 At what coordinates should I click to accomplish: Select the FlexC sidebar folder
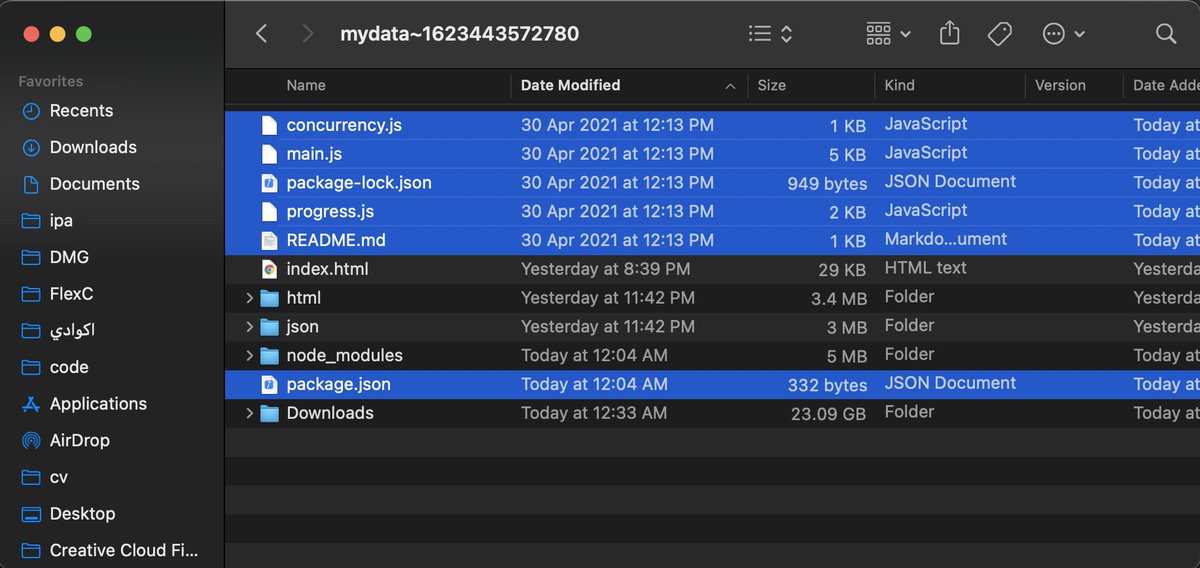(59, 294)
